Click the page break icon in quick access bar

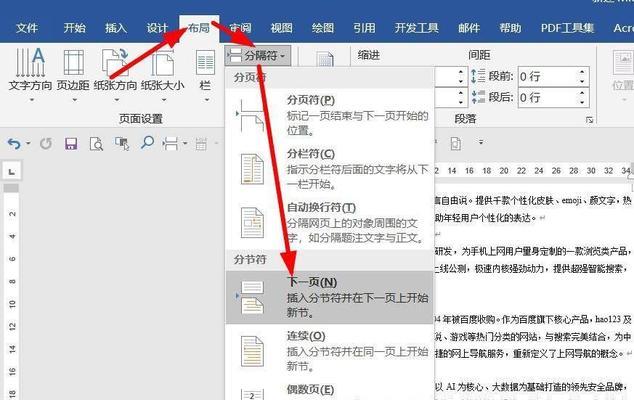coord(171,143)
